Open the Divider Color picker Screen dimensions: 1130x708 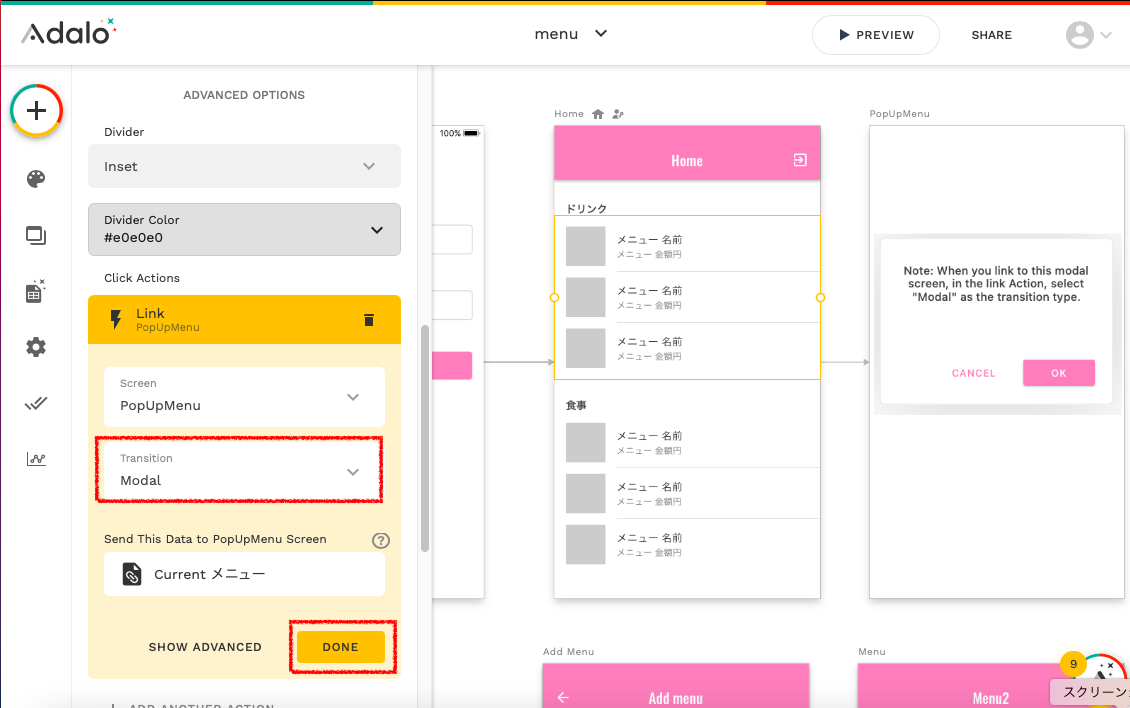pos(244,229)
